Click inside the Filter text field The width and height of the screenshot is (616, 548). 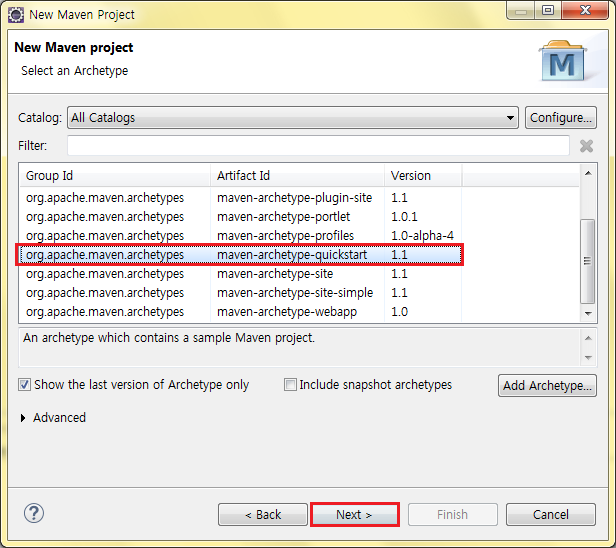(x=318, y=146)
